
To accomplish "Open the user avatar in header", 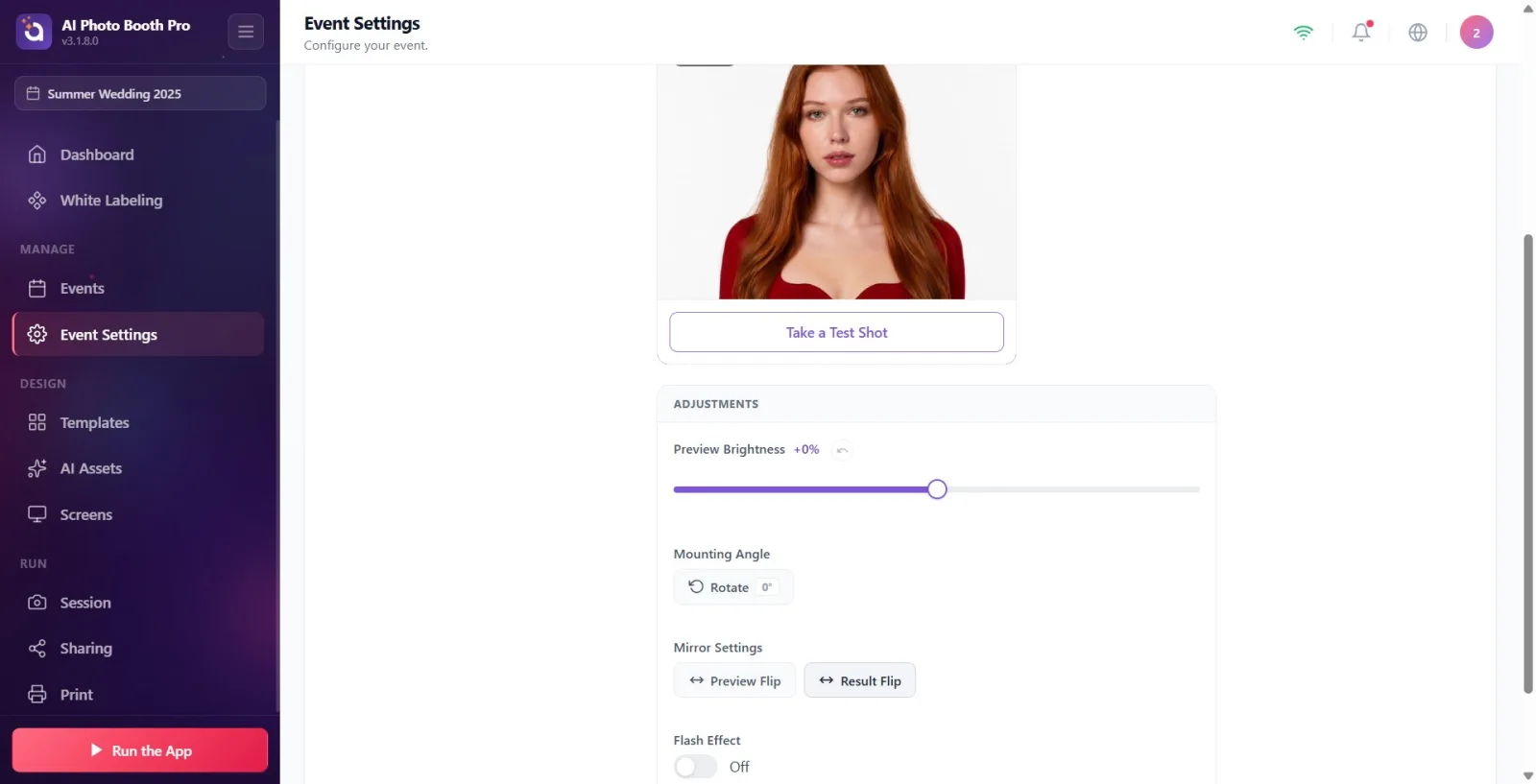I will click(1476, 32).
